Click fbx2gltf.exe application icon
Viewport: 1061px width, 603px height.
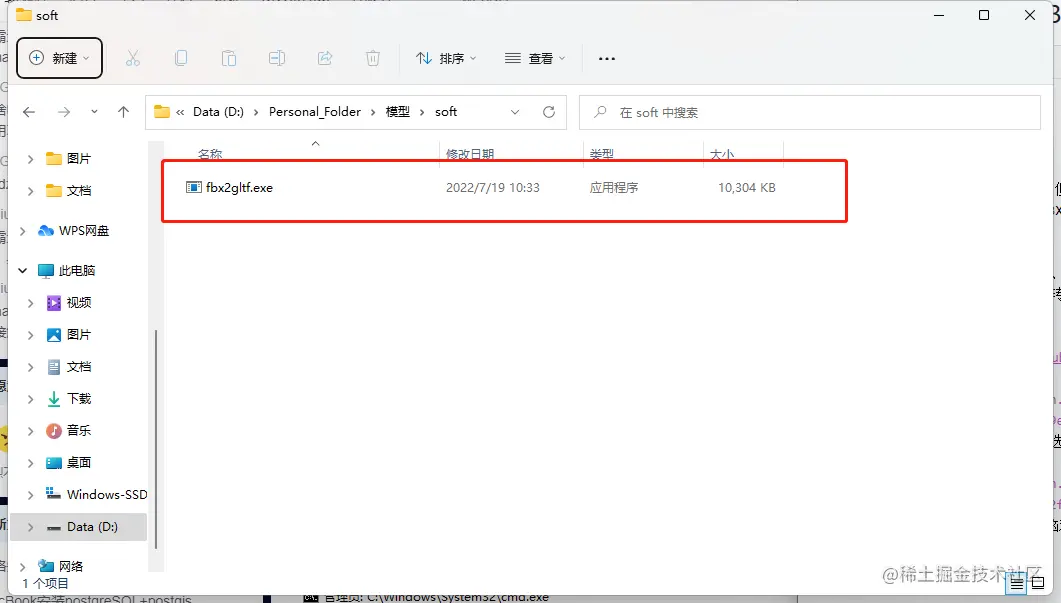coord(194,187)
